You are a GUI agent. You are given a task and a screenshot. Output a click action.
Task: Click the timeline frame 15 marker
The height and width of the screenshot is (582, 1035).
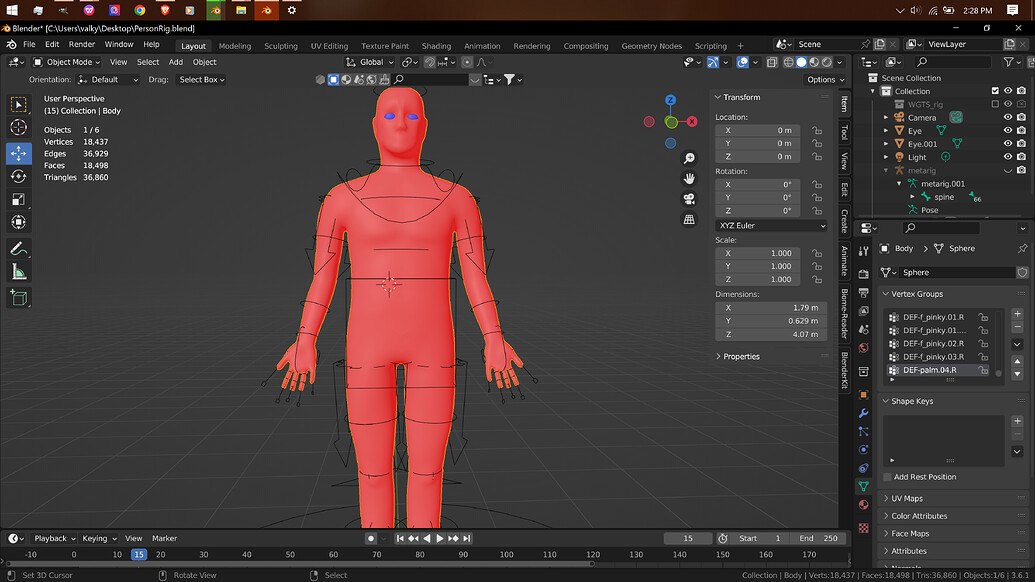139,555
